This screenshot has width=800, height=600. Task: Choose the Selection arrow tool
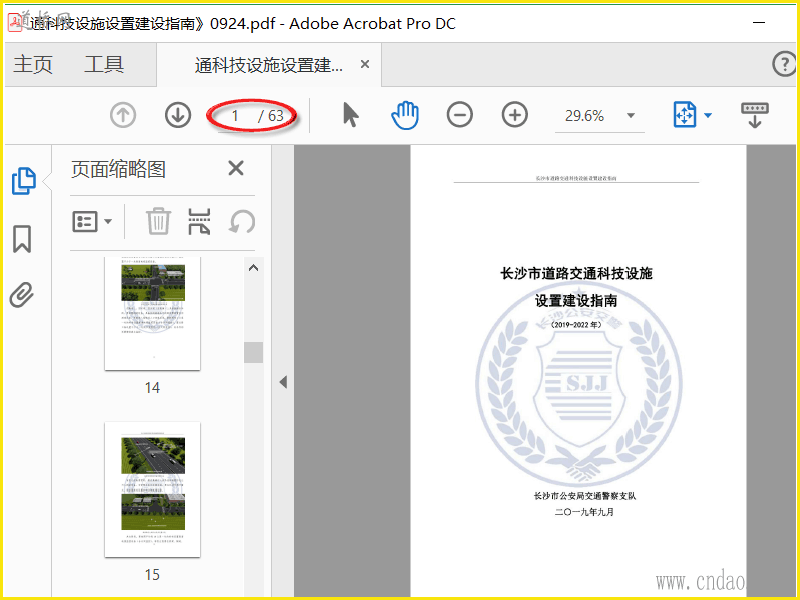point(351,114)
